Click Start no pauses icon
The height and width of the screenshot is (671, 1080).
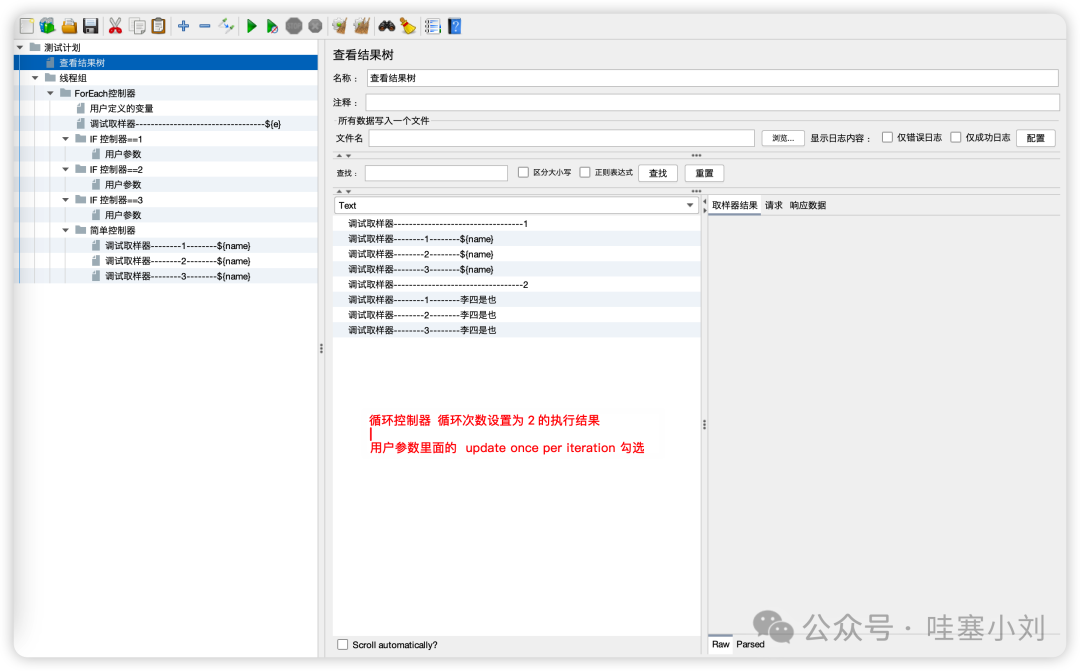272,26
